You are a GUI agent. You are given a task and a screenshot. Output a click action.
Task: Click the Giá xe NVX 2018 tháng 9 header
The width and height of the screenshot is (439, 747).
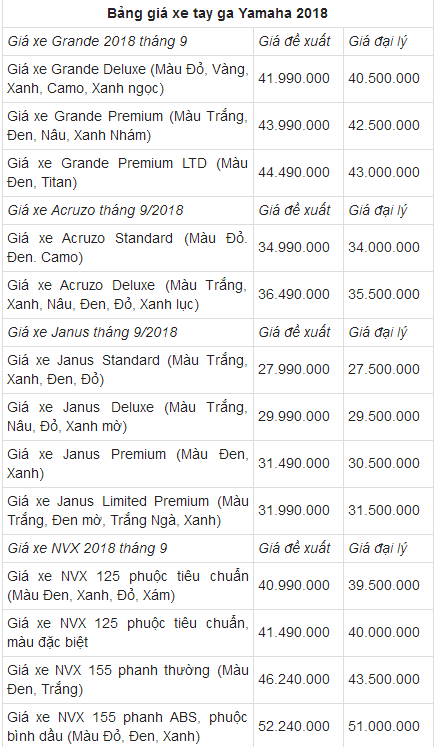pos(87,548)
